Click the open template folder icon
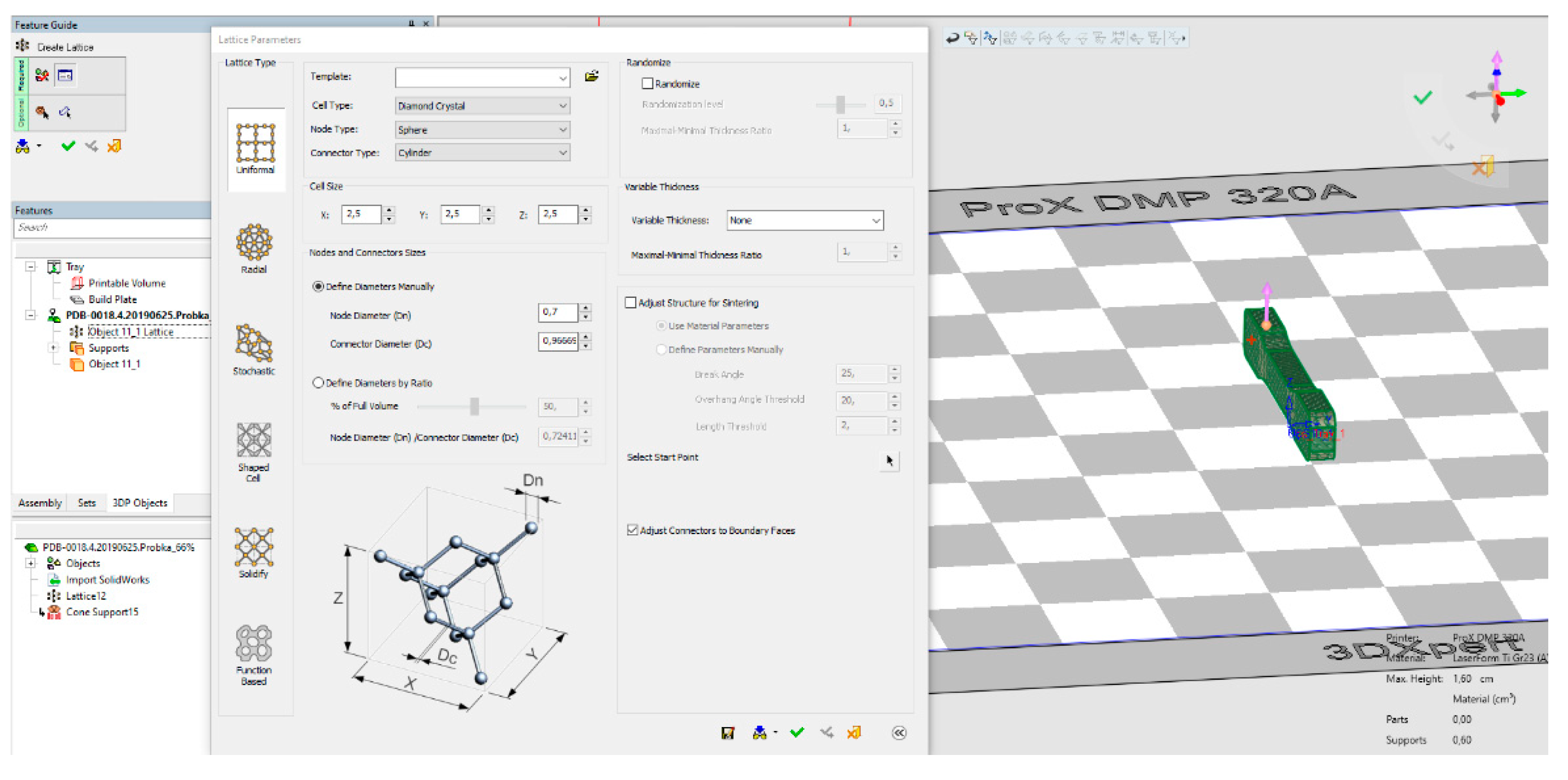Viewport: 1568px width, 780px height. point(592,76)
